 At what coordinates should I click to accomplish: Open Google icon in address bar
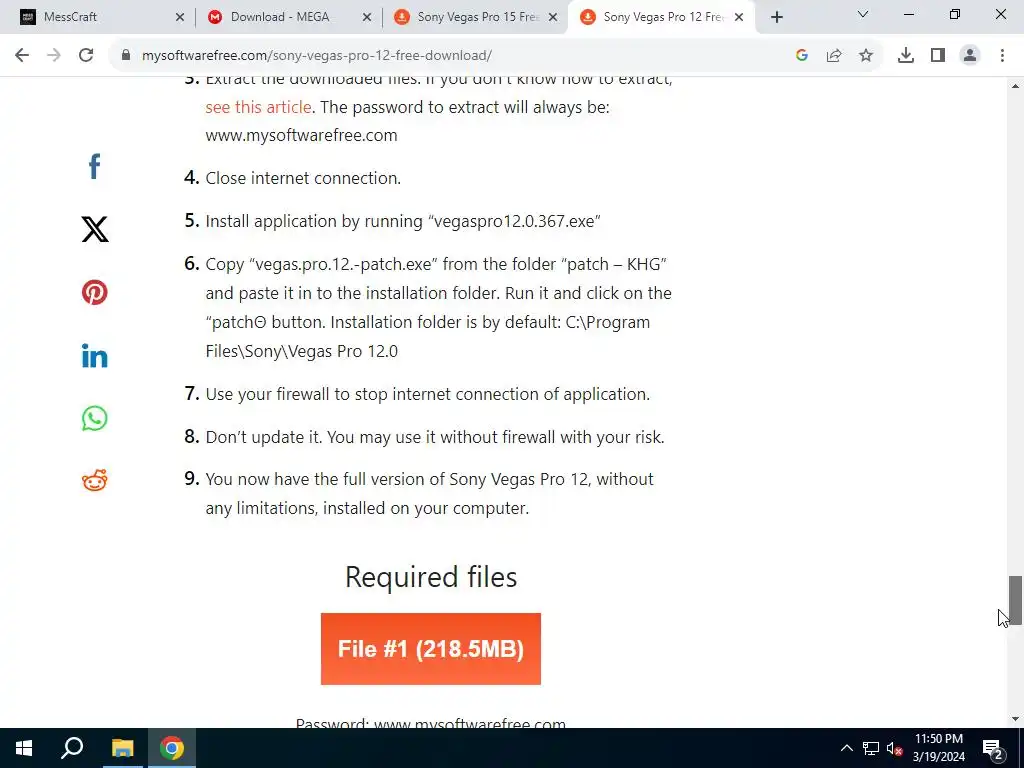802,56
